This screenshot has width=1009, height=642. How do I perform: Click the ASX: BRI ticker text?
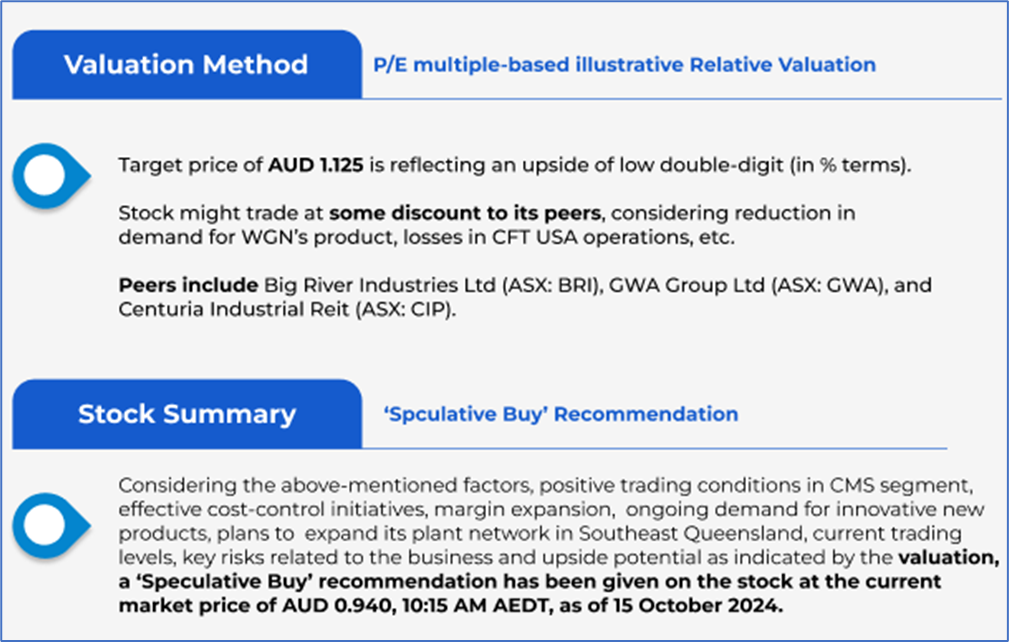pos(555,285)
